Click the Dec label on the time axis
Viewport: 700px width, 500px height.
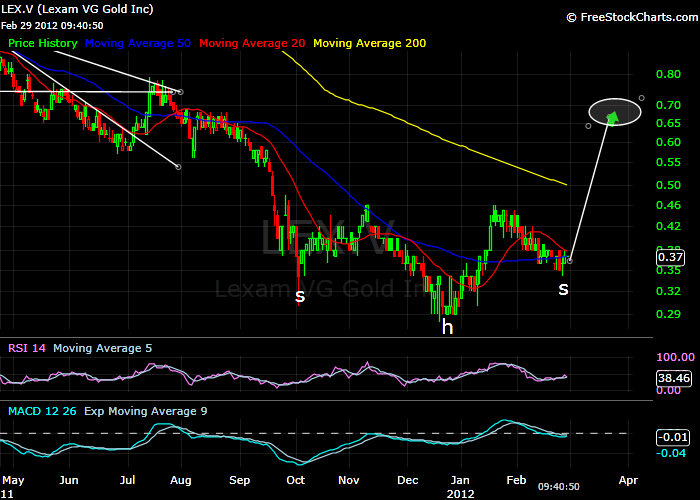408,480
